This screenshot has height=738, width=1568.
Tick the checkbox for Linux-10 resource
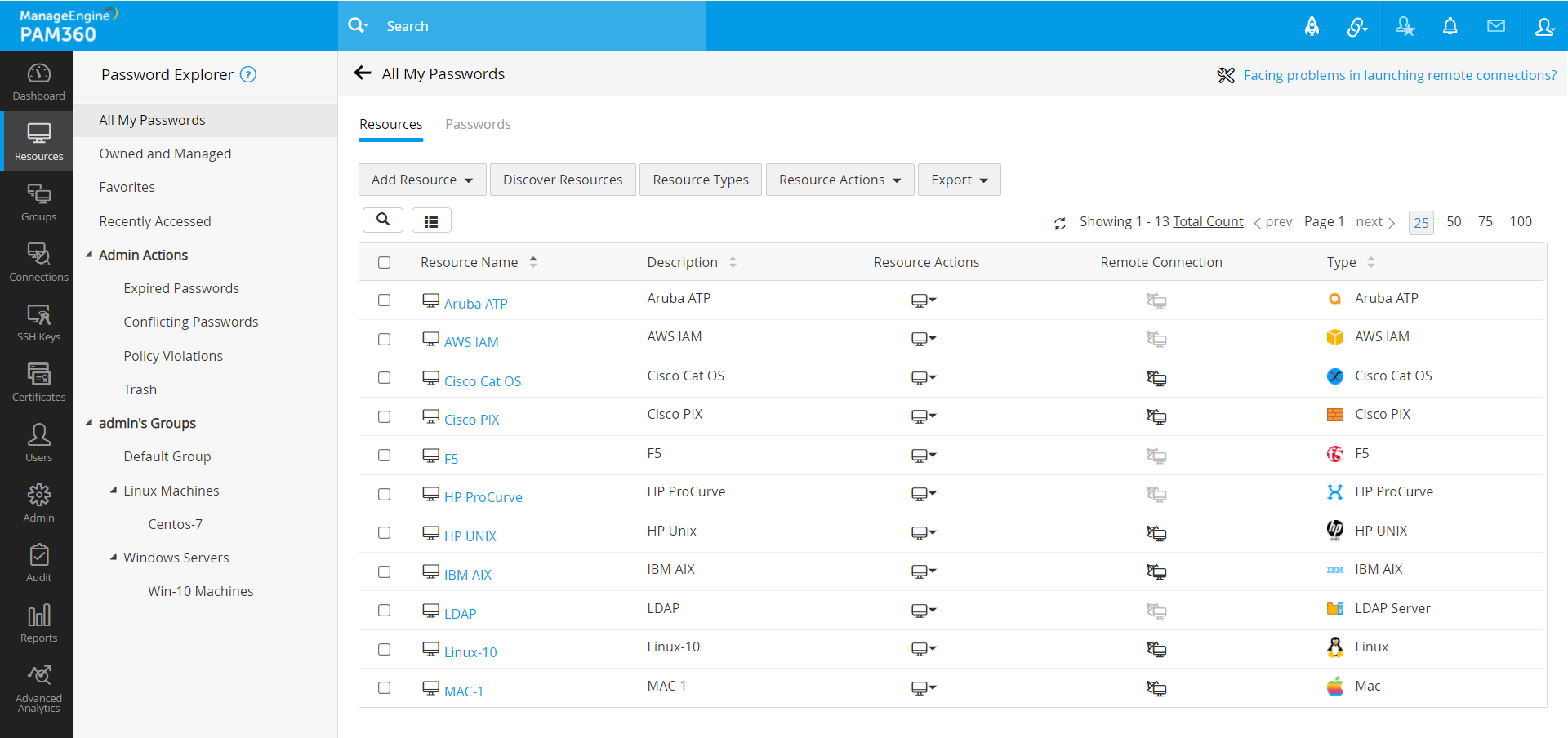[384, 650]
